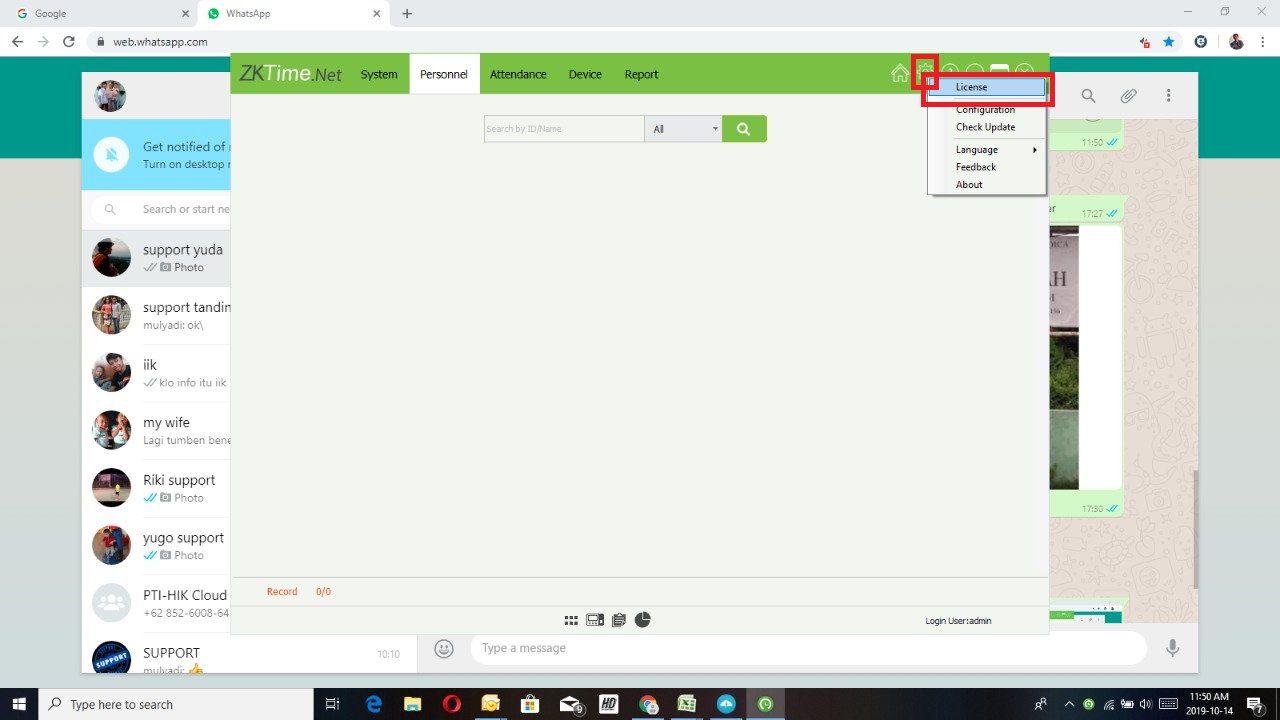Click the clipboard report icon at bottom
The height and width of the screenshot is (720, 1280).
pos(619,620)
